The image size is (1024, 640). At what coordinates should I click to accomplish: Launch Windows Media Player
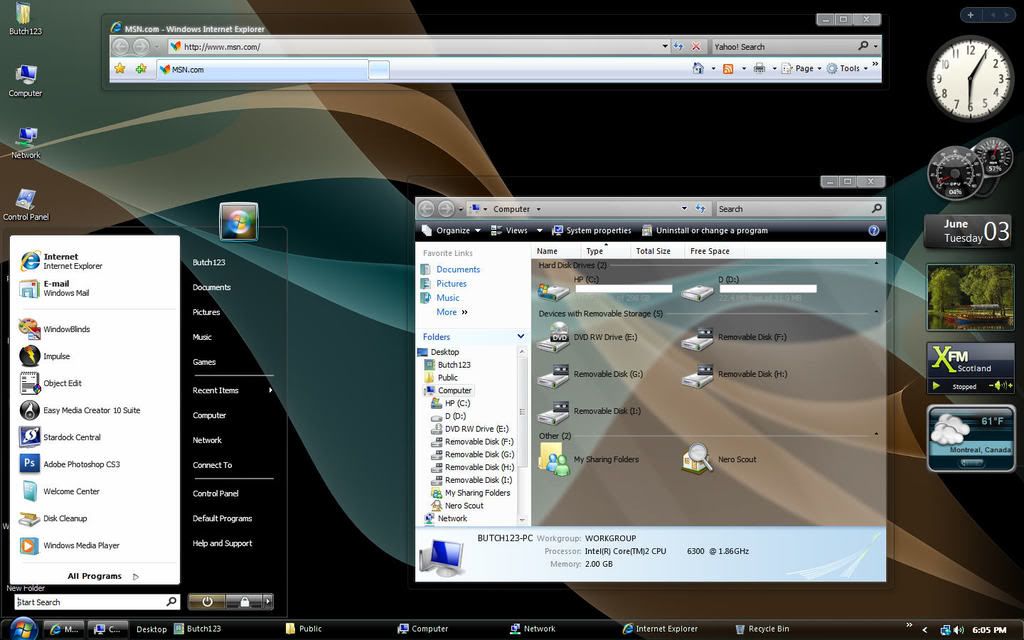click(x=69, y=545)
